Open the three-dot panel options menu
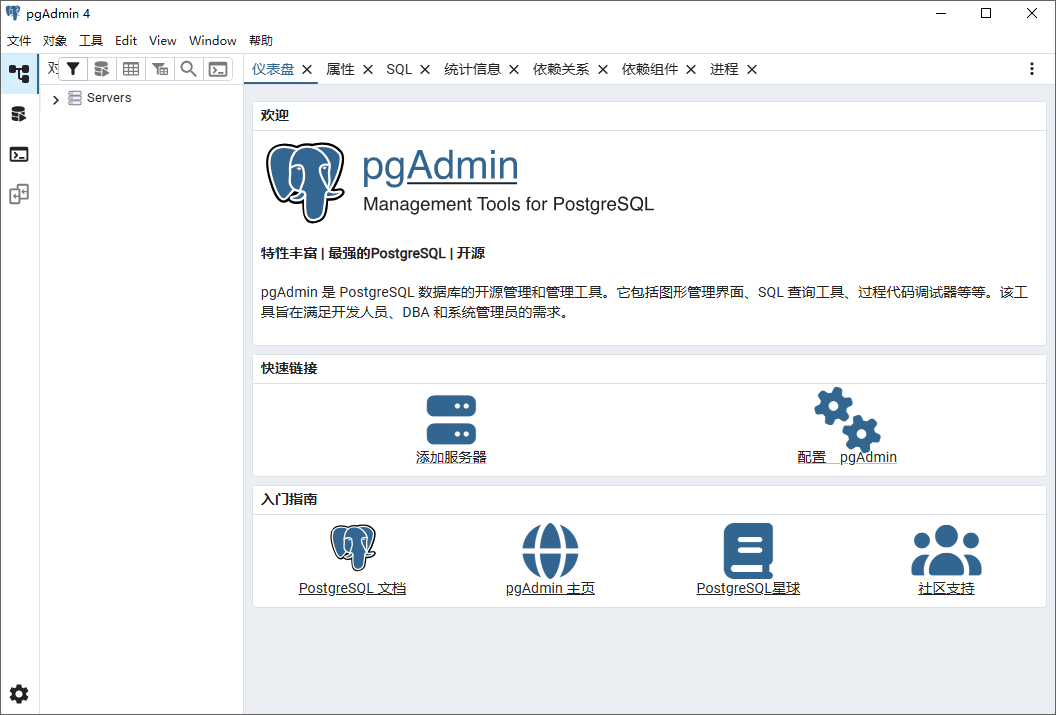The image size is (1056, 715). click(1032, 69)
